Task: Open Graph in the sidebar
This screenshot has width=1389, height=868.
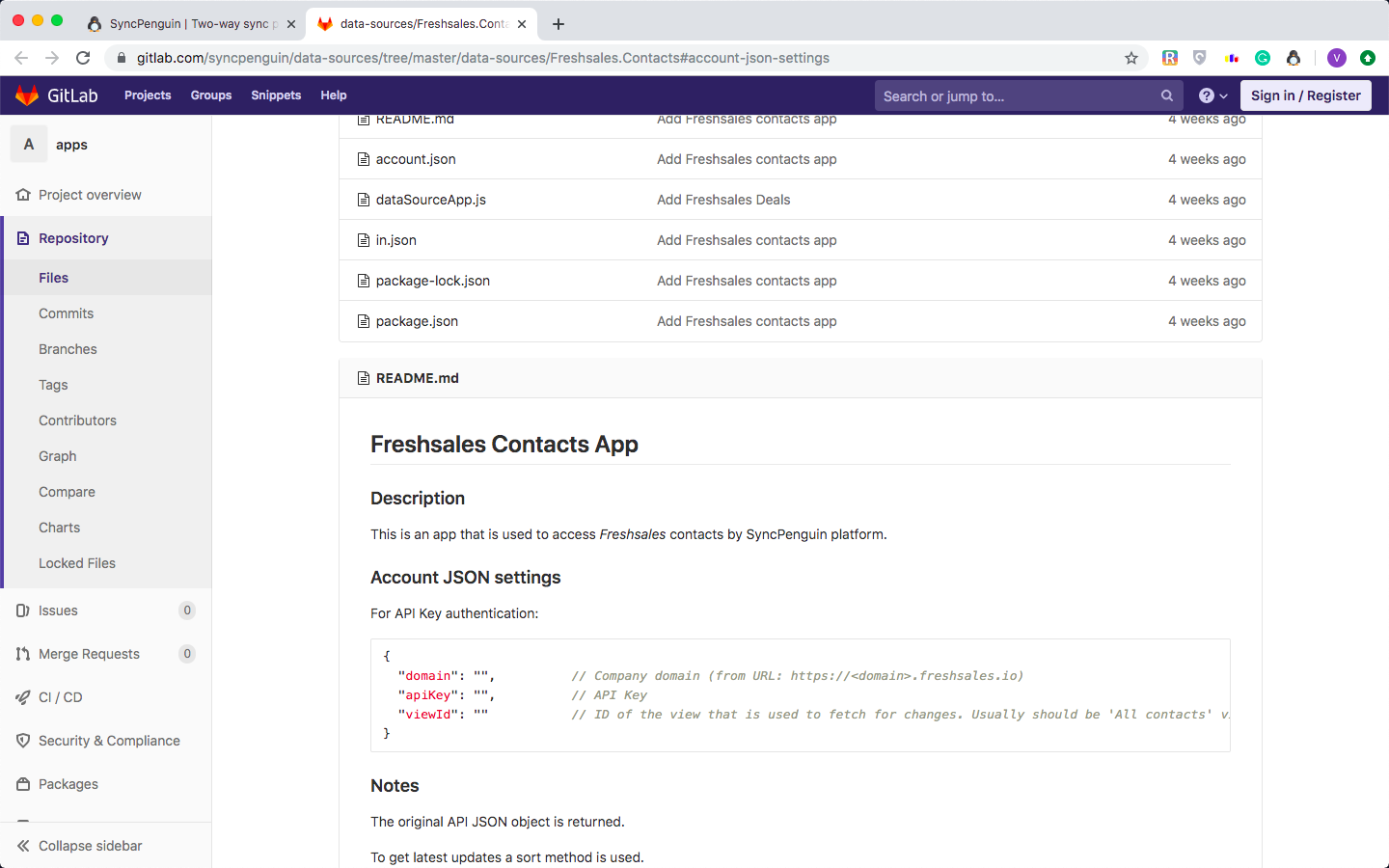Action: 58,456
